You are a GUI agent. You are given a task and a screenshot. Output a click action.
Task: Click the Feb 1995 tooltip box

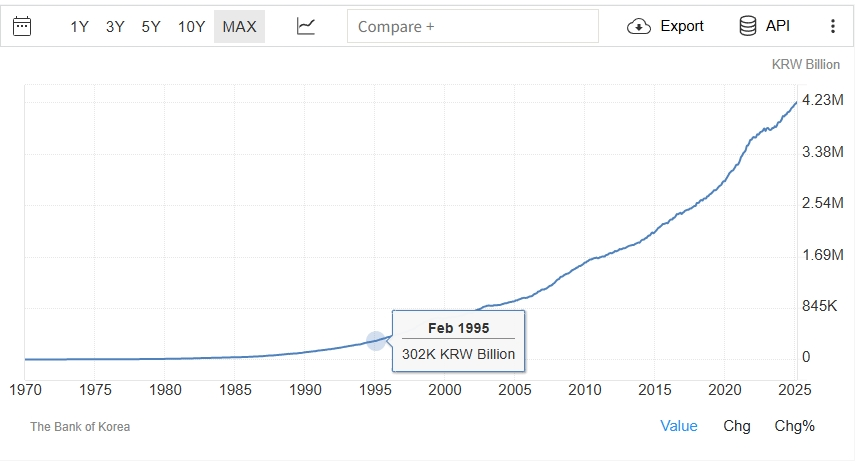click(x=458, y=341)
